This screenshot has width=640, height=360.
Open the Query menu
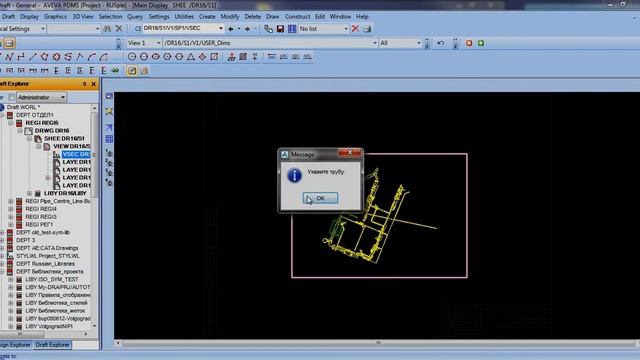point(135,17)
